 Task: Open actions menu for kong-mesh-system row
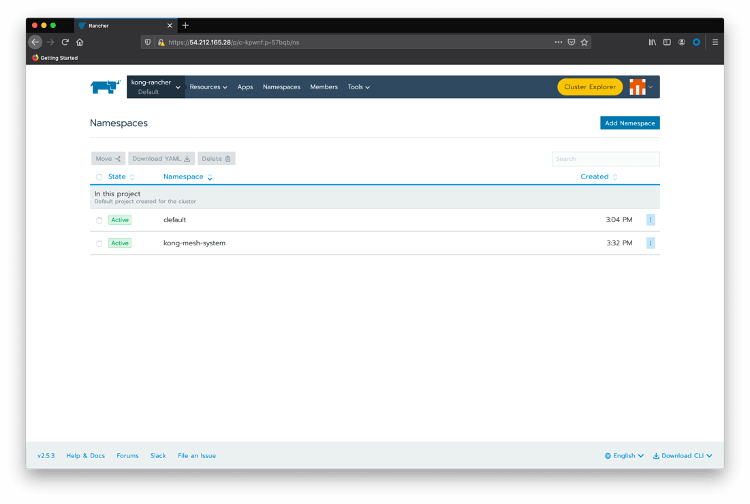tap(650, 243)
